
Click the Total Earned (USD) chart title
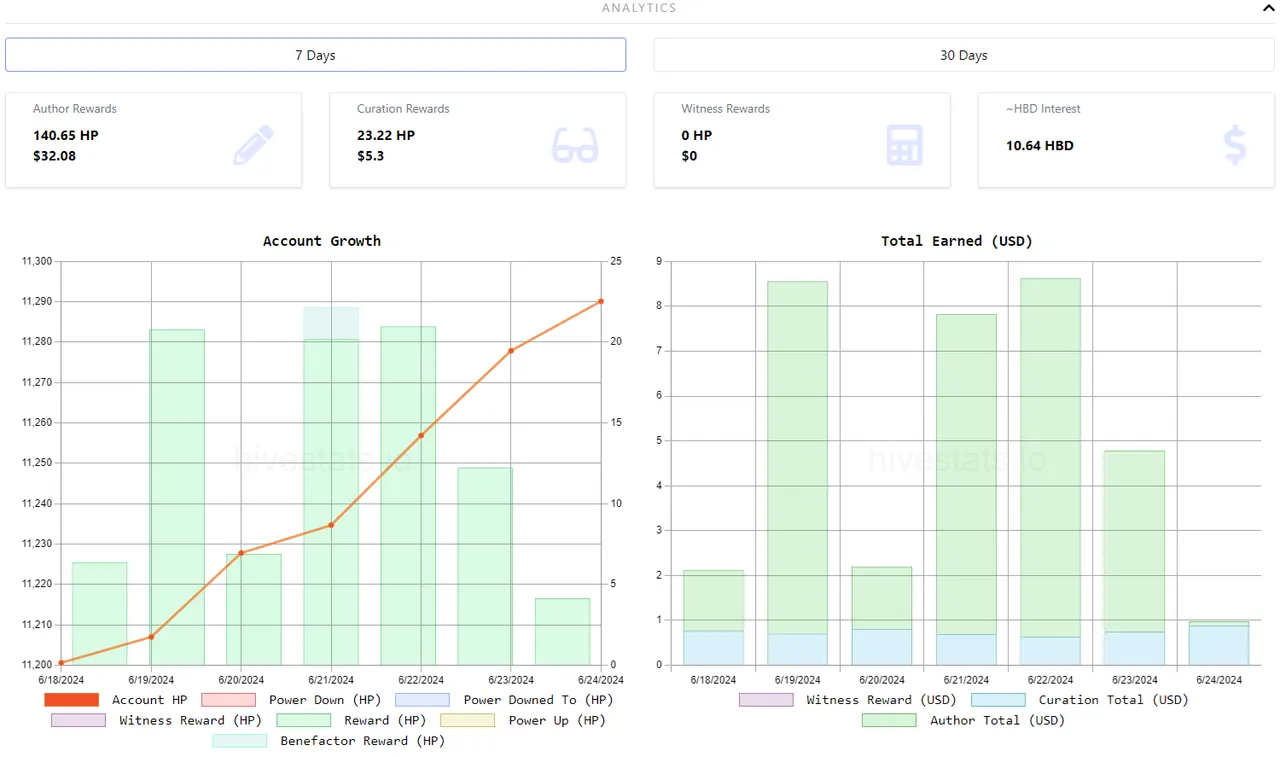tap(957, 241)
